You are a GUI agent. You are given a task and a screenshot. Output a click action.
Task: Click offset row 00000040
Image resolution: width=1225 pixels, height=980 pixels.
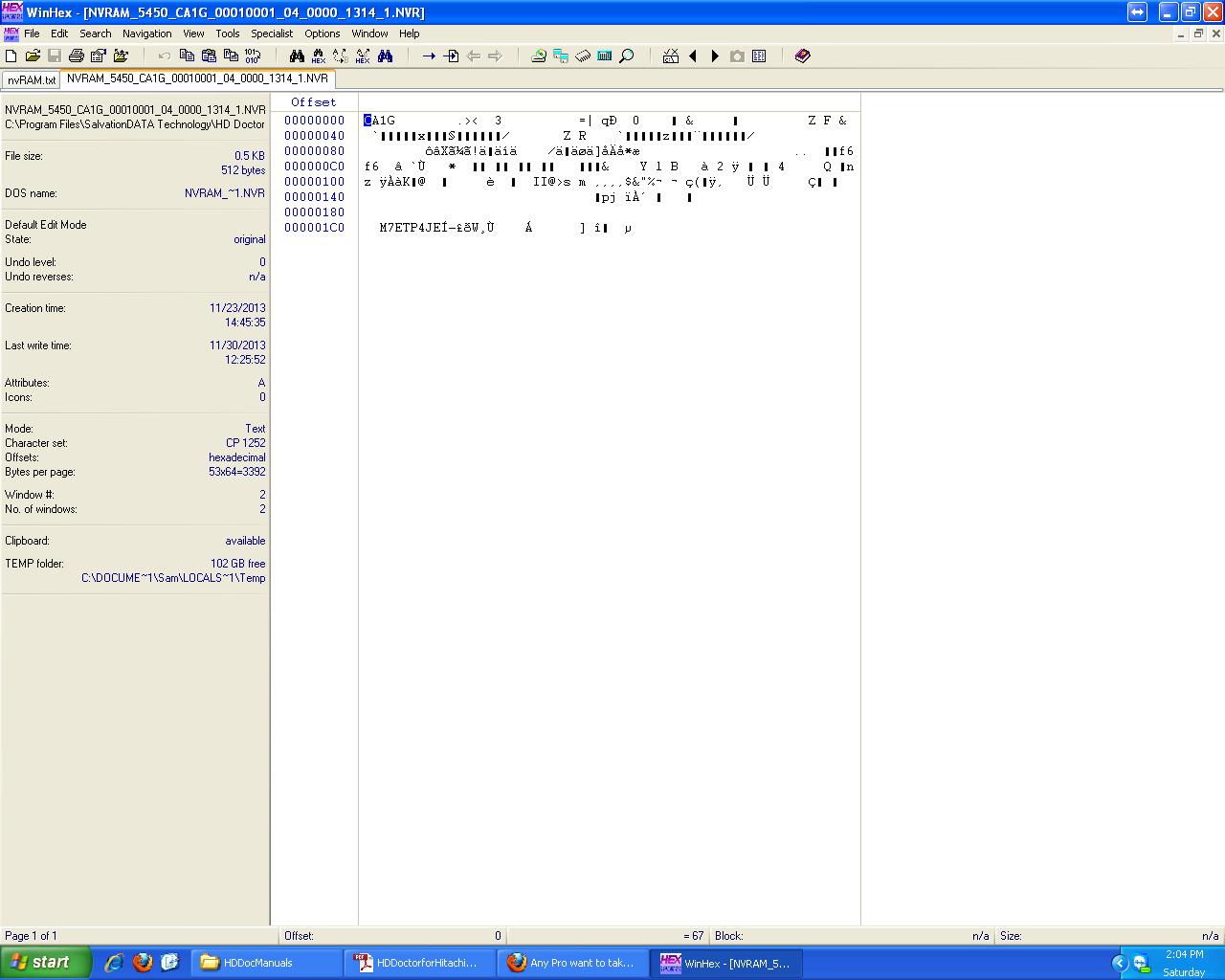point(314,136)
